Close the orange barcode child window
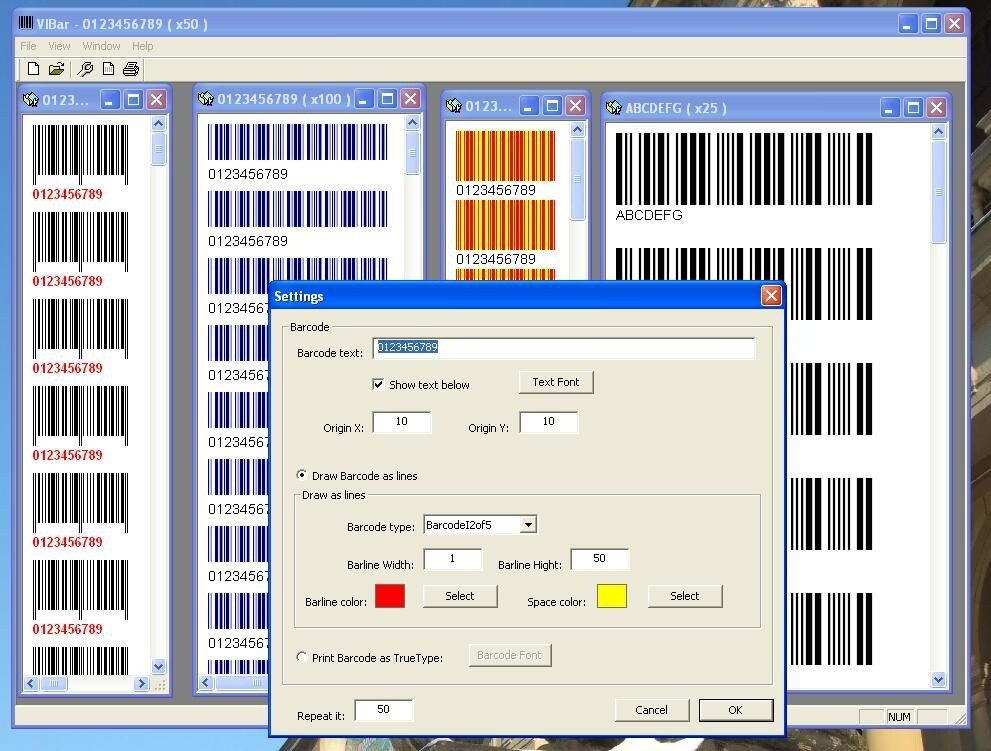The width and height of the screenshot is (991, 751). pos(575,106)
